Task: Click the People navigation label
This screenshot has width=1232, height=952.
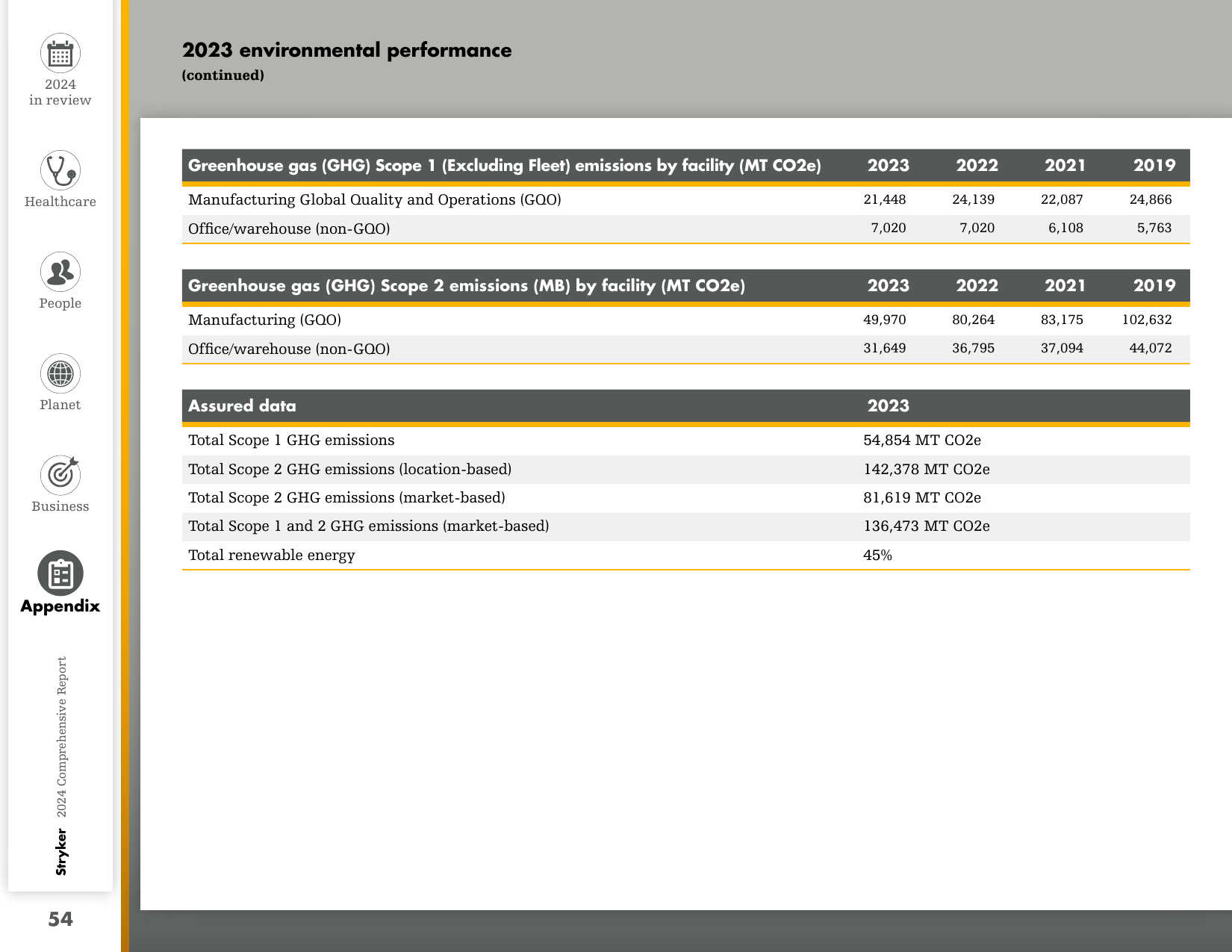Action: [x=60, y=303]
